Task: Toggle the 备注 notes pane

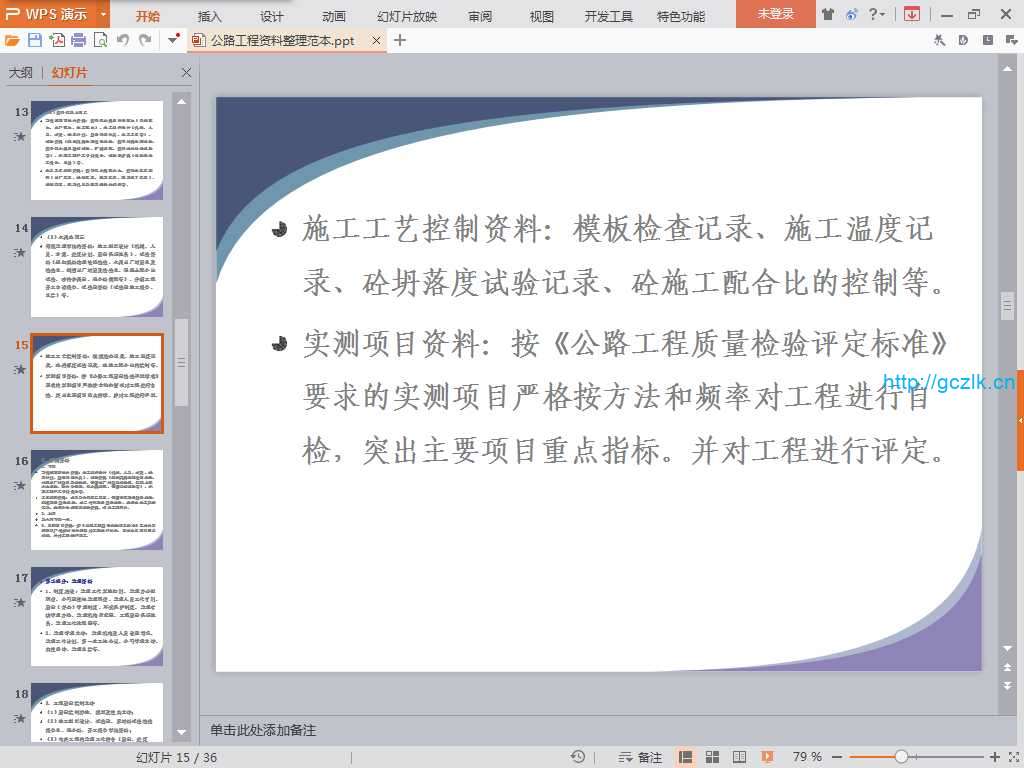Action: pos(641,757)
